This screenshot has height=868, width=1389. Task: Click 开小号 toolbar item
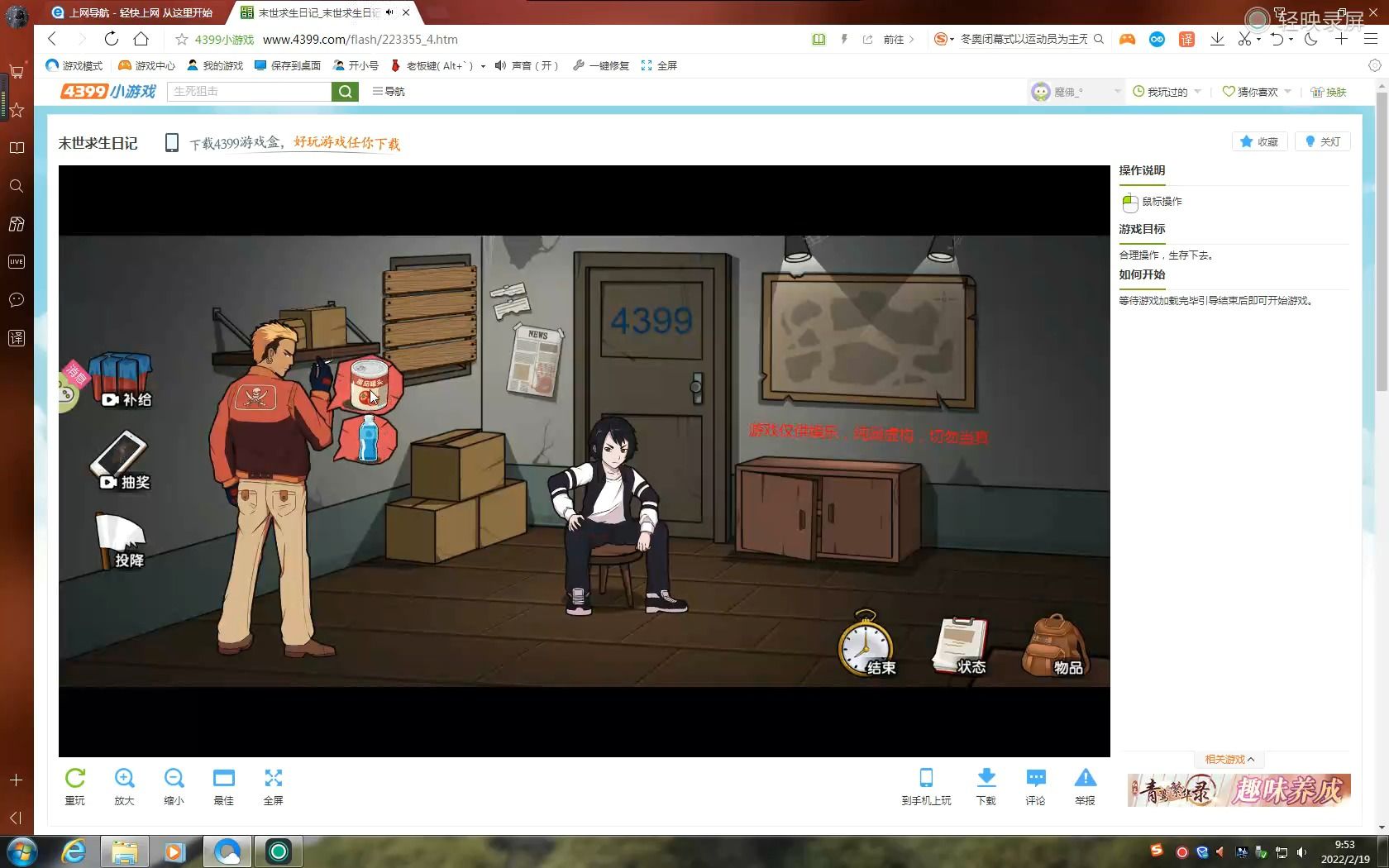[x=356, y=65]
